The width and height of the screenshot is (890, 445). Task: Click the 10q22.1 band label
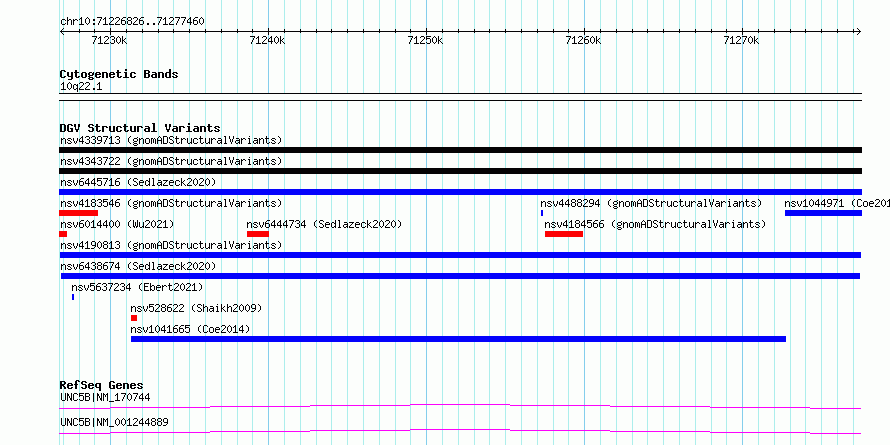click(x=81, y=87)
